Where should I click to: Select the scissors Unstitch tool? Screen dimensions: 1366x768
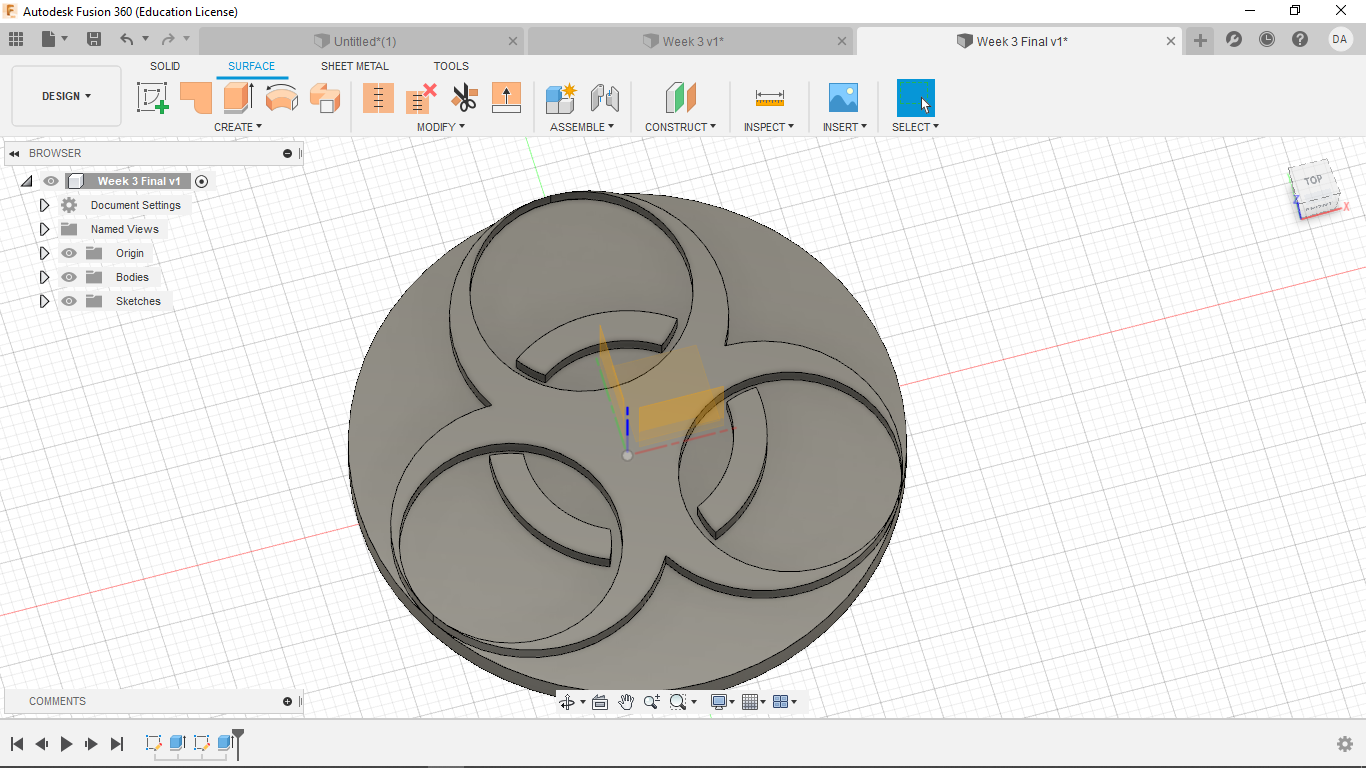pyautogui.click(x=464, y=98)
